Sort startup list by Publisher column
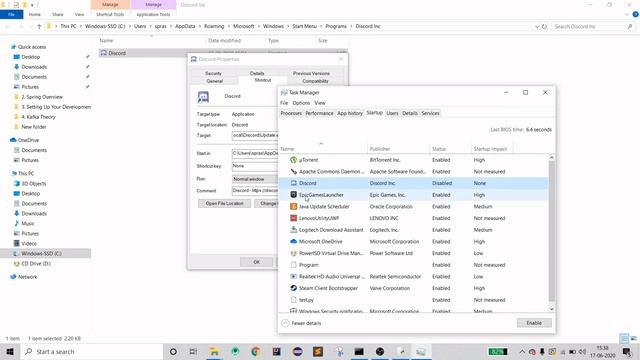 pos(398,149)
